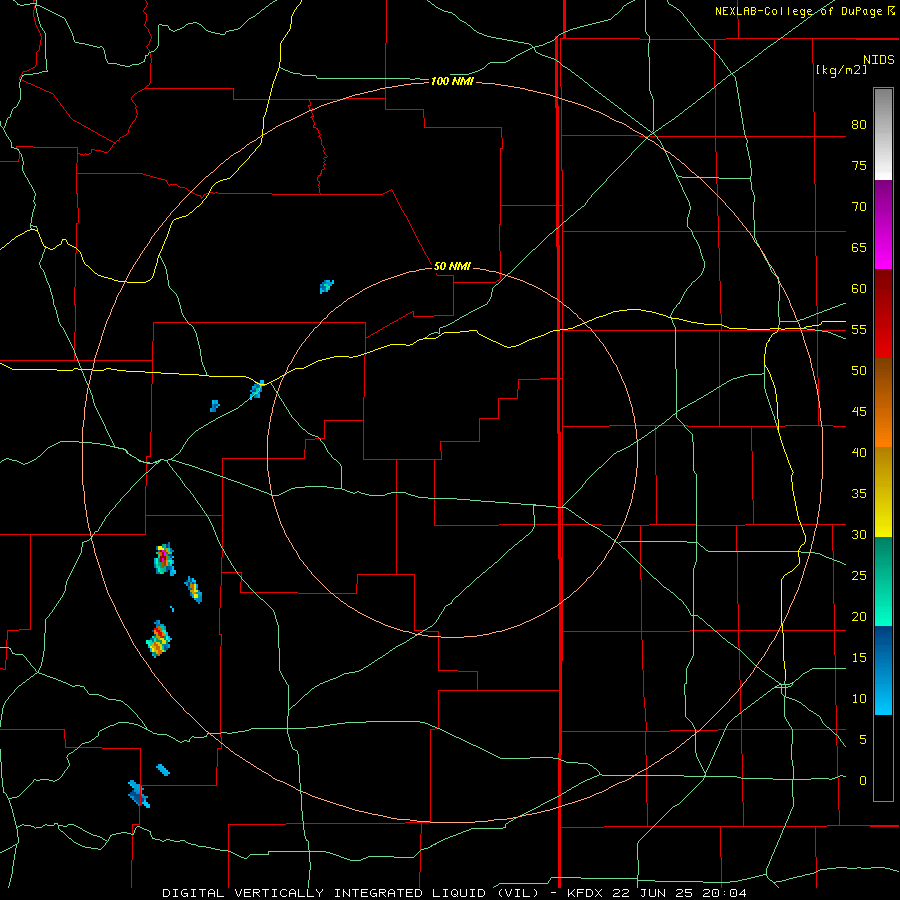Viewport: 900px width, 900px height.
Task: Click the strongest storm cell with magenta core
Action: coord(164,559)
